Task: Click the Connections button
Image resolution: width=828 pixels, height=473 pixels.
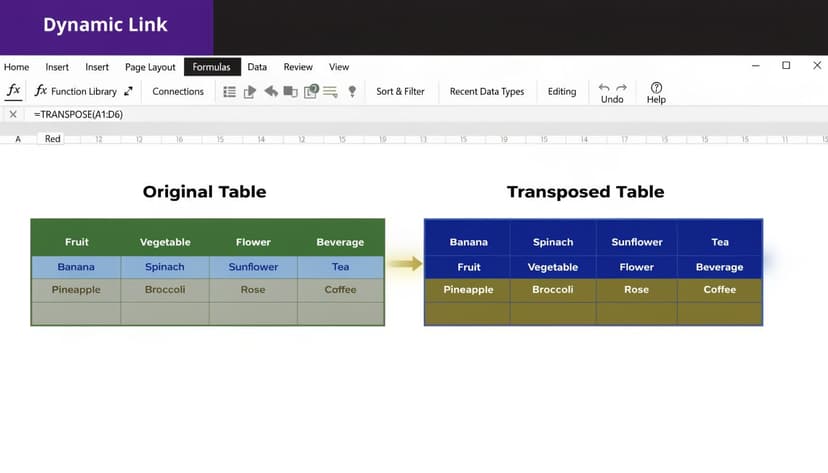Action: tap(178, 91)
